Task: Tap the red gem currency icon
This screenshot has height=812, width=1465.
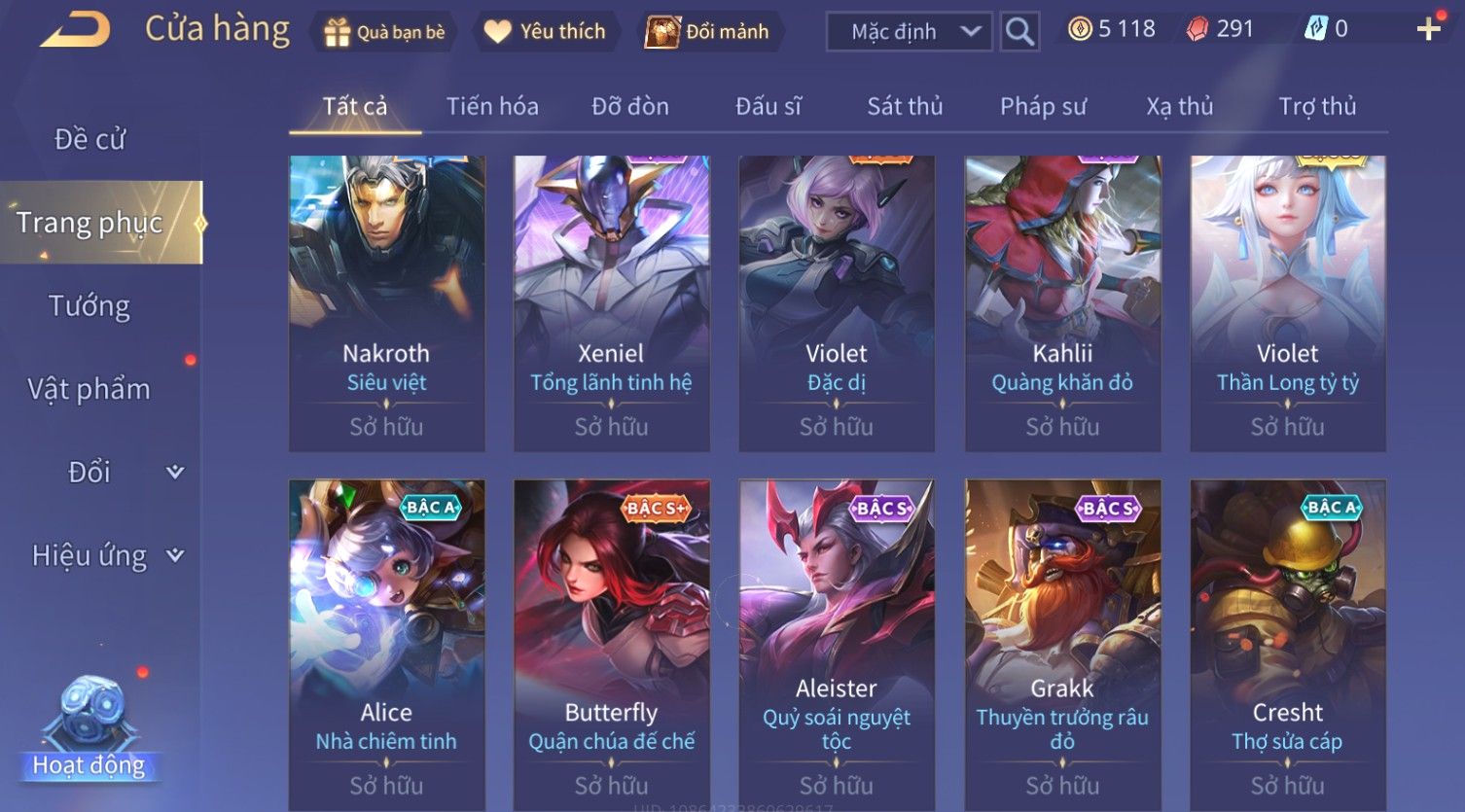Action: click(1197, 29)
